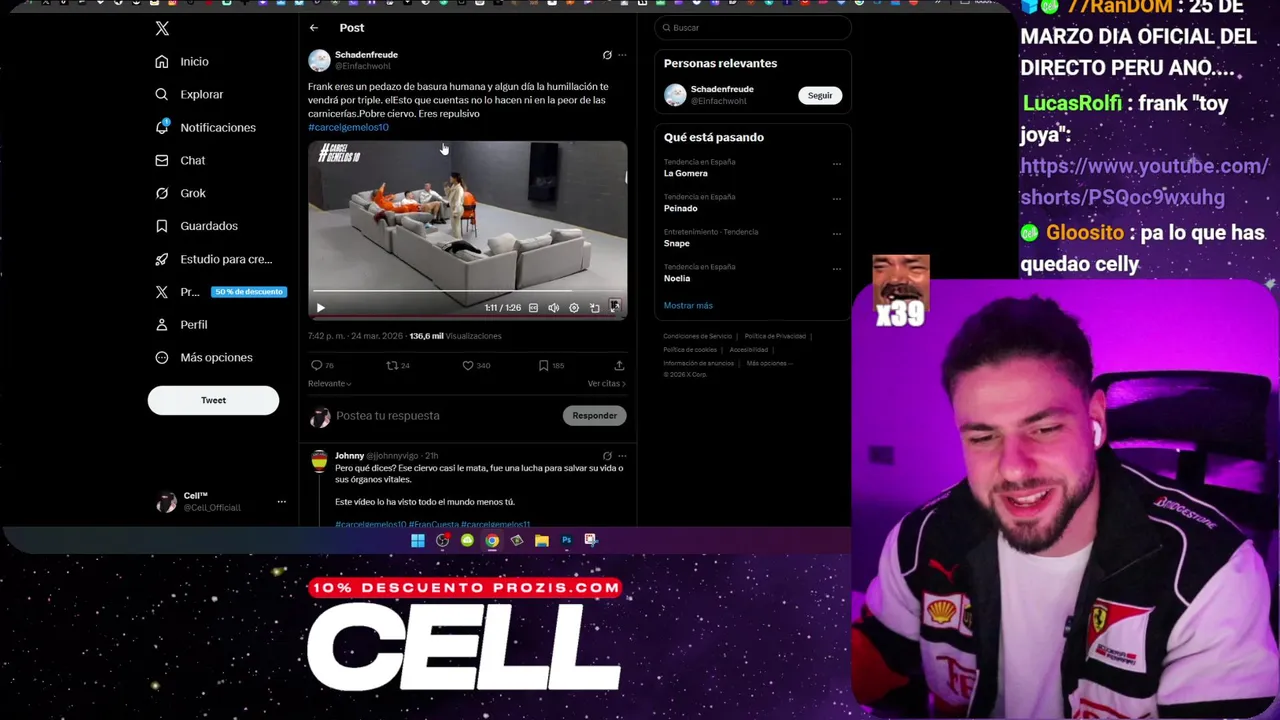Open more options on Schadenfreude post
The width and height of the screenshot is (1280, 720).
pyautogui.click(x=622, y=55)
